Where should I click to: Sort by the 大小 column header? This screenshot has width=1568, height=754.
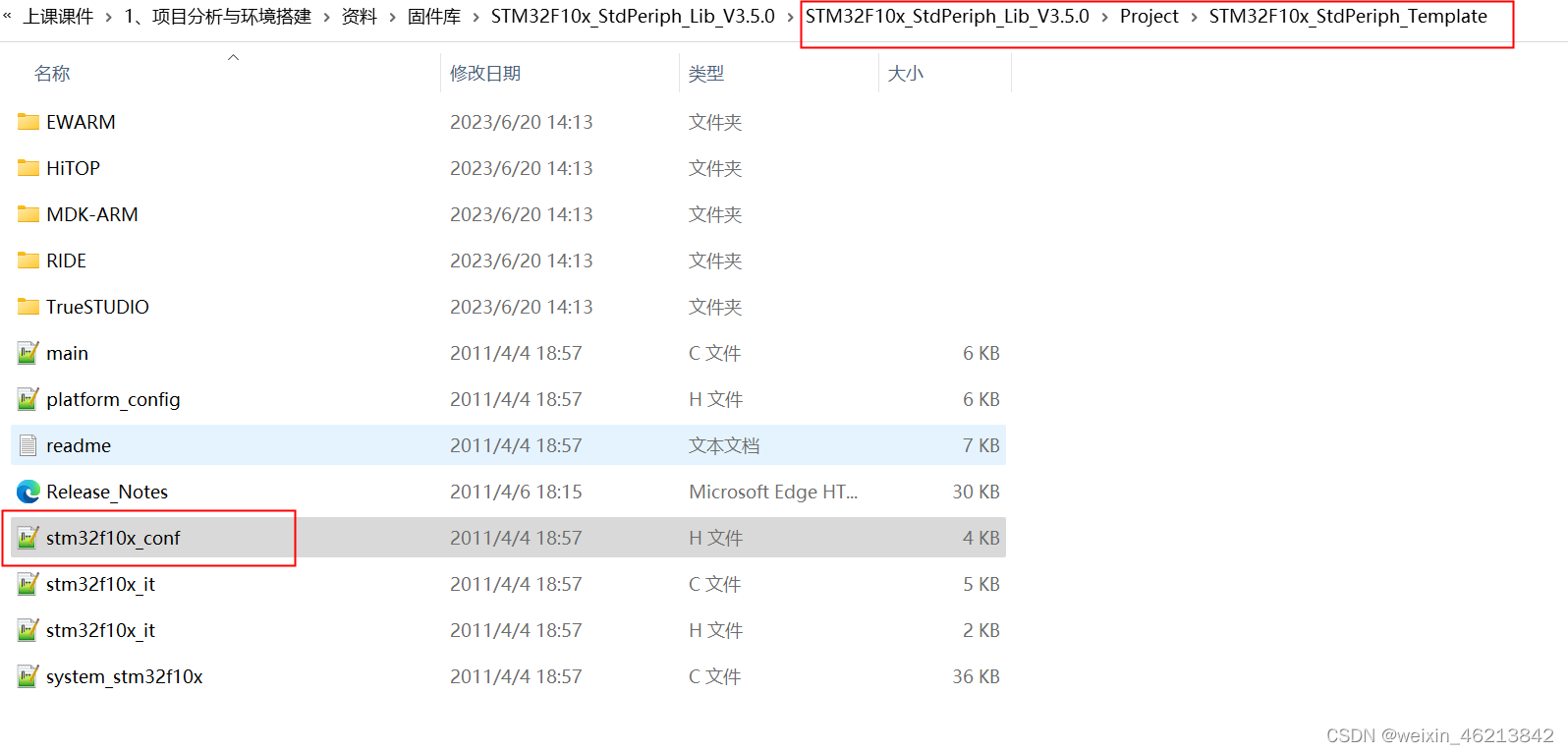(x=906, y=74)
